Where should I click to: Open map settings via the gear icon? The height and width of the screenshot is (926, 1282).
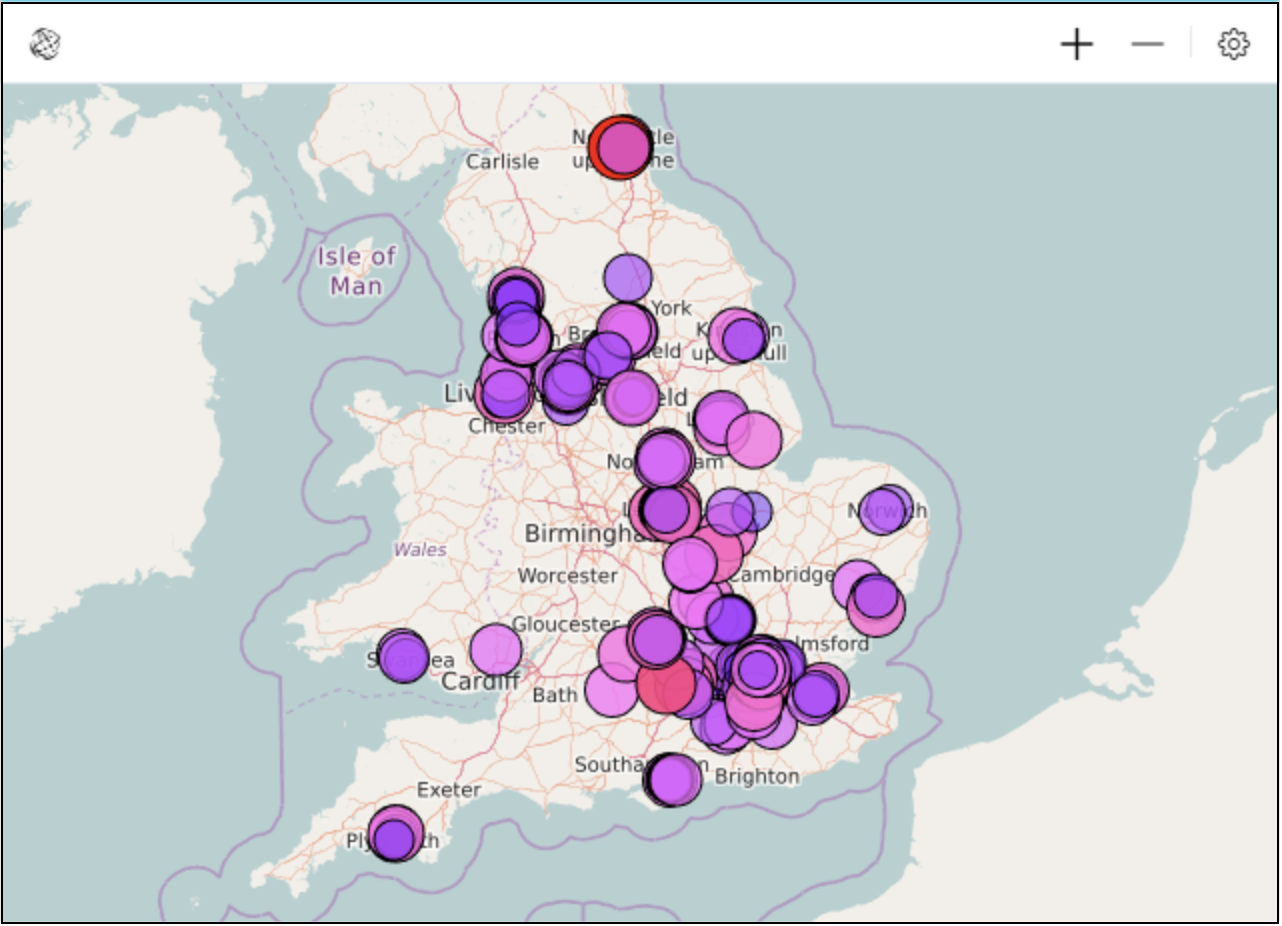[x=1233, y=44]
